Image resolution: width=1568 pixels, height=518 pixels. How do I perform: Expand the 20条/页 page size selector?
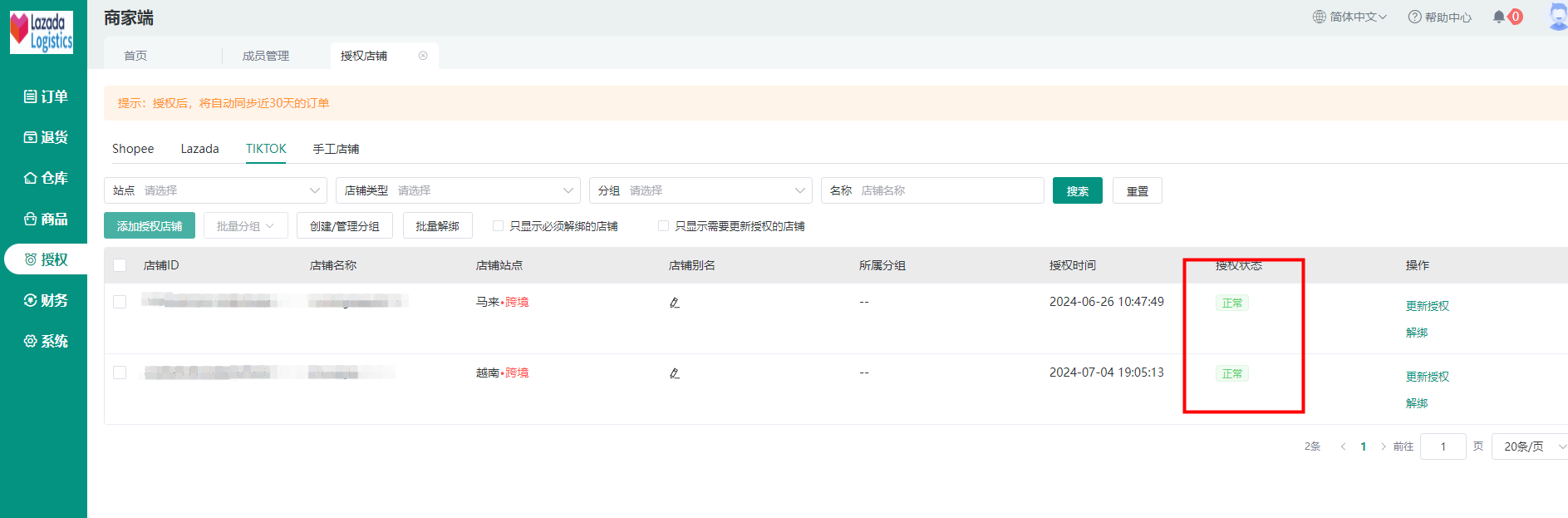pyautogui.click(x=1531, y=446)
